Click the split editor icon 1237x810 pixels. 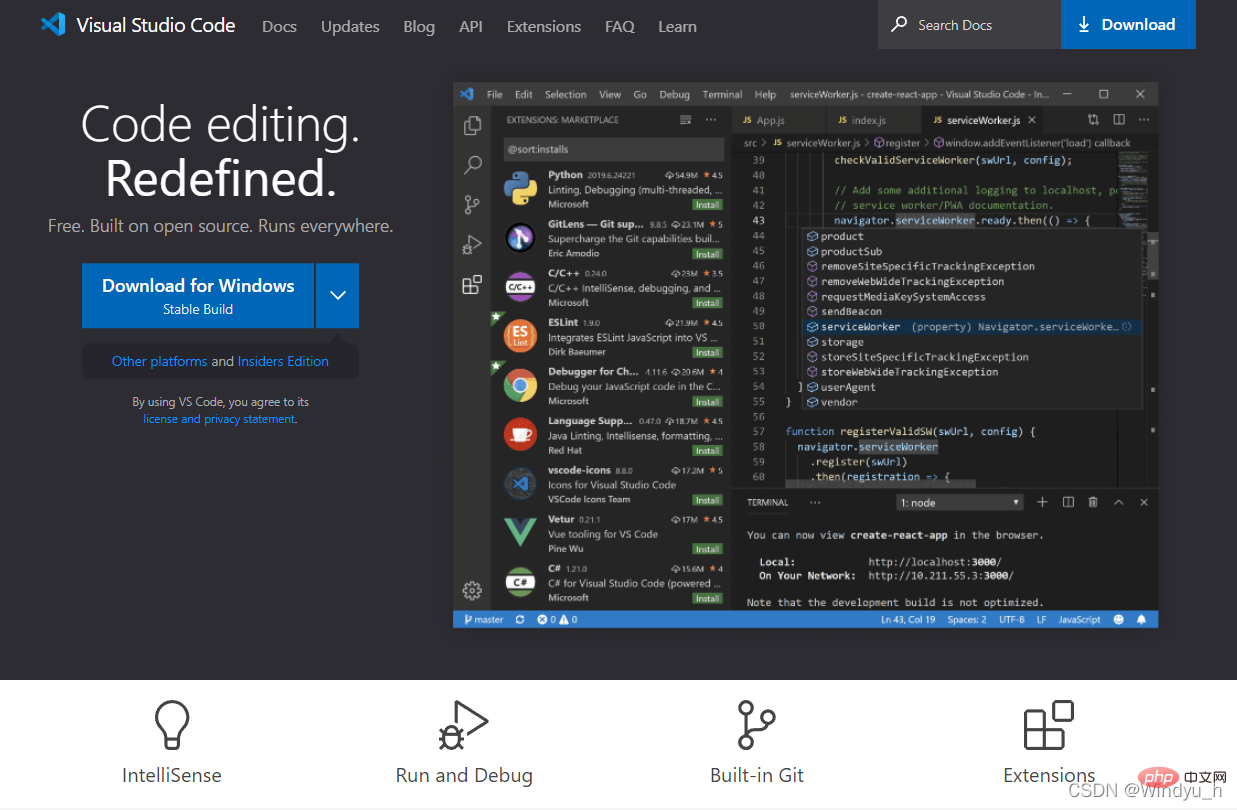[1118, 120]
